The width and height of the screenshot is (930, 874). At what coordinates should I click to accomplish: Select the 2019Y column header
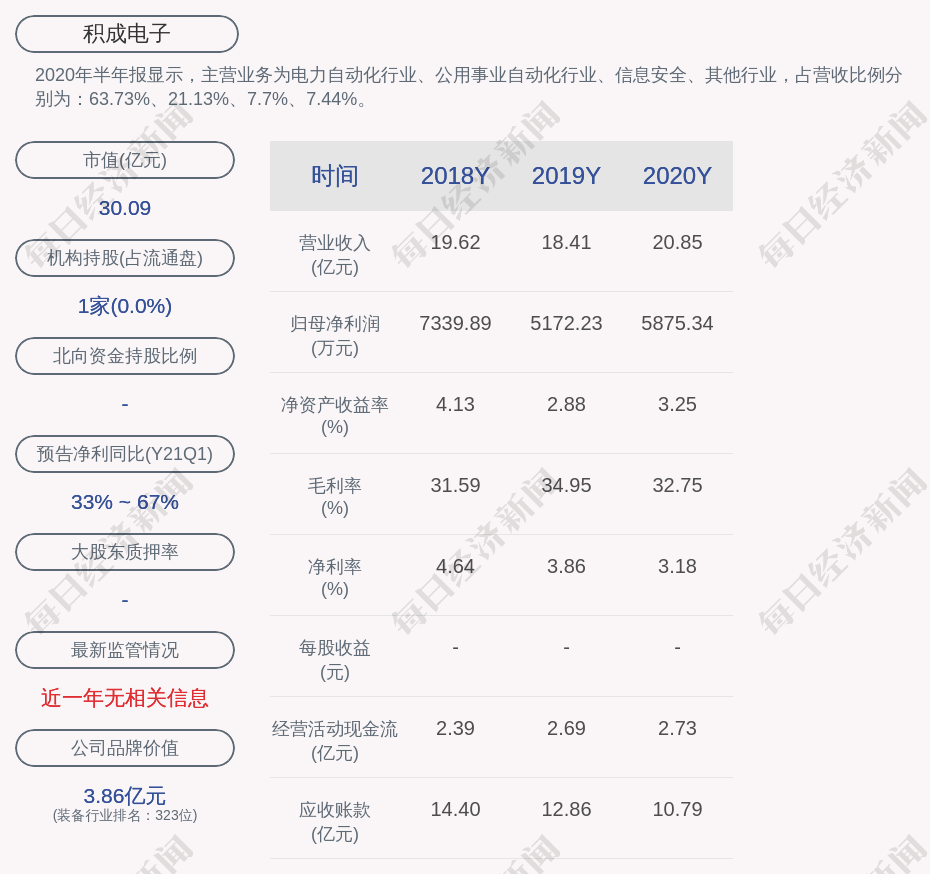tap(566, 176)
